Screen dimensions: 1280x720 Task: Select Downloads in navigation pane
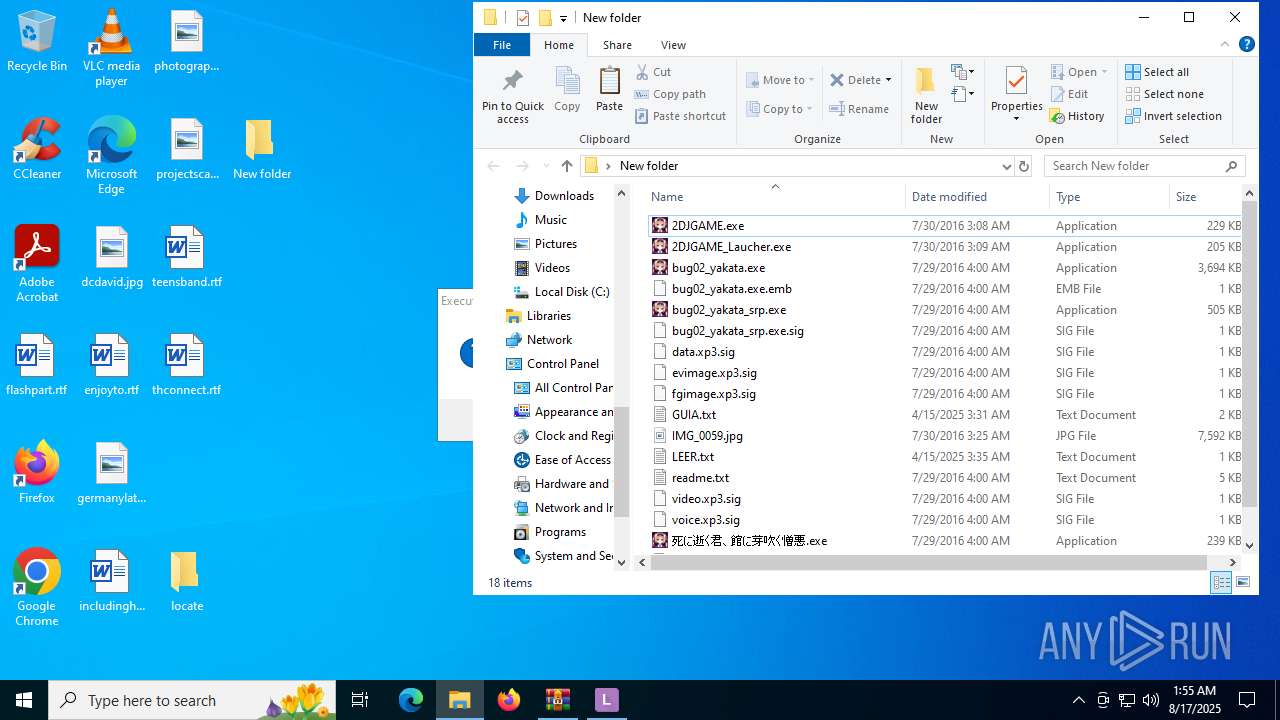click(554, 196)
